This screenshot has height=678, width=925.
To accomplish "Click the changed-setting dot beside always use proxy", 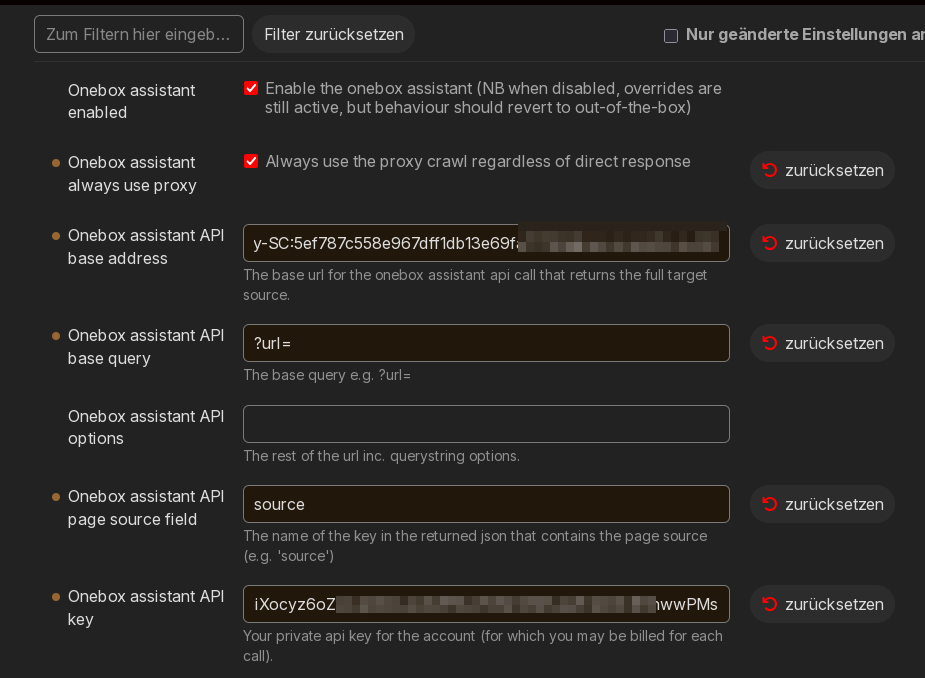I will point(56,163).
